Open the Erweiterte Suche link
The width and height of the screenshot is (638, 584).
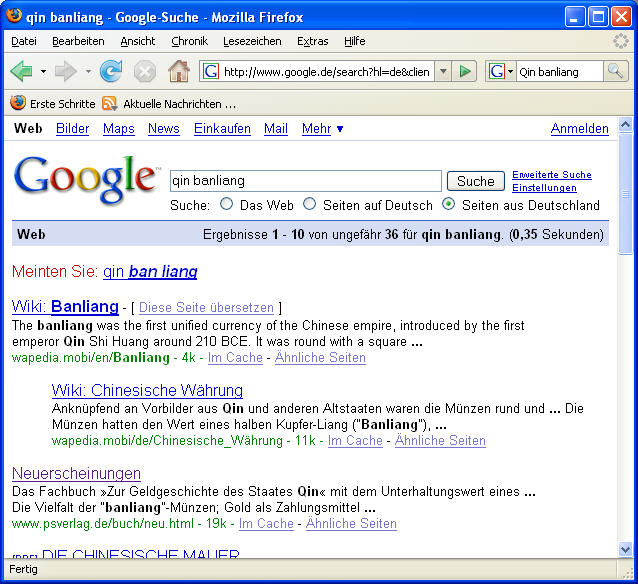tap(551, 175)
